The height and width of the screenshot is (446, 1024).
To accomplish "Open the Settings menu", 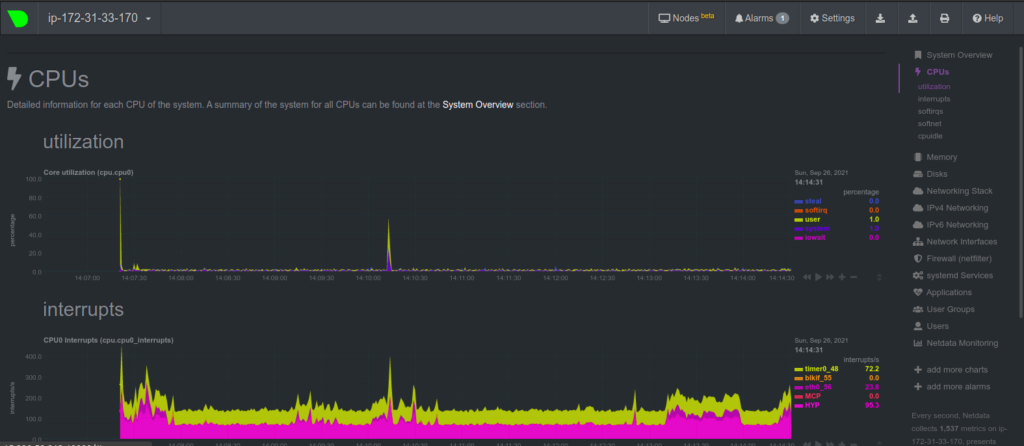I will click(832, 18).
